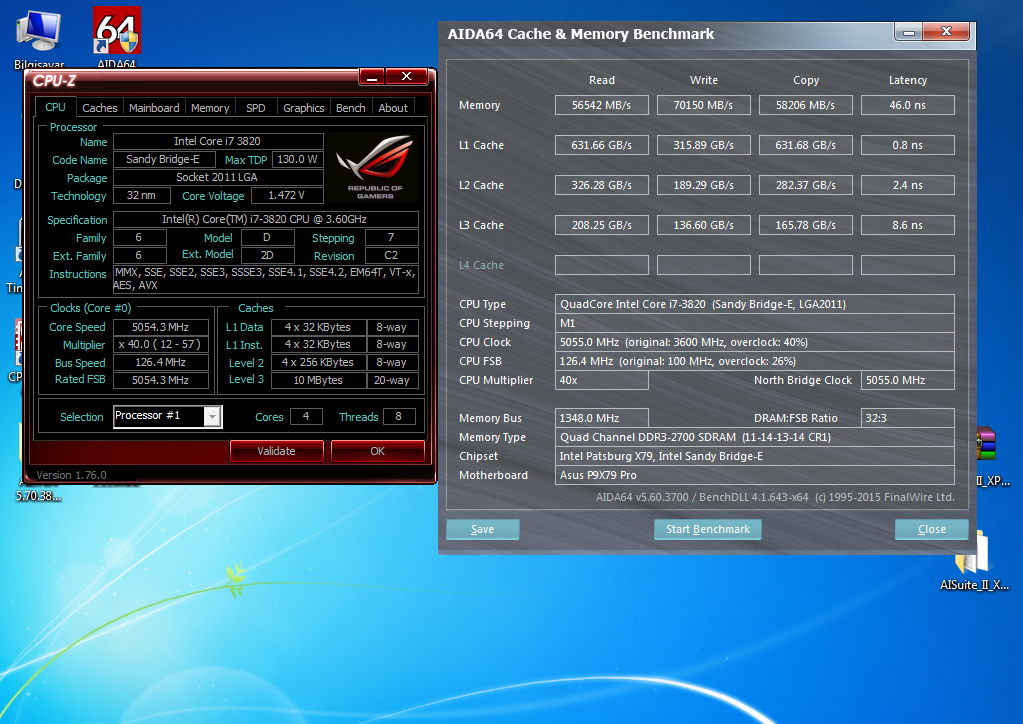Minimize the CPU-Z window
The height and width of the screenshot is (724, 1023).
(x=372, y=77)
